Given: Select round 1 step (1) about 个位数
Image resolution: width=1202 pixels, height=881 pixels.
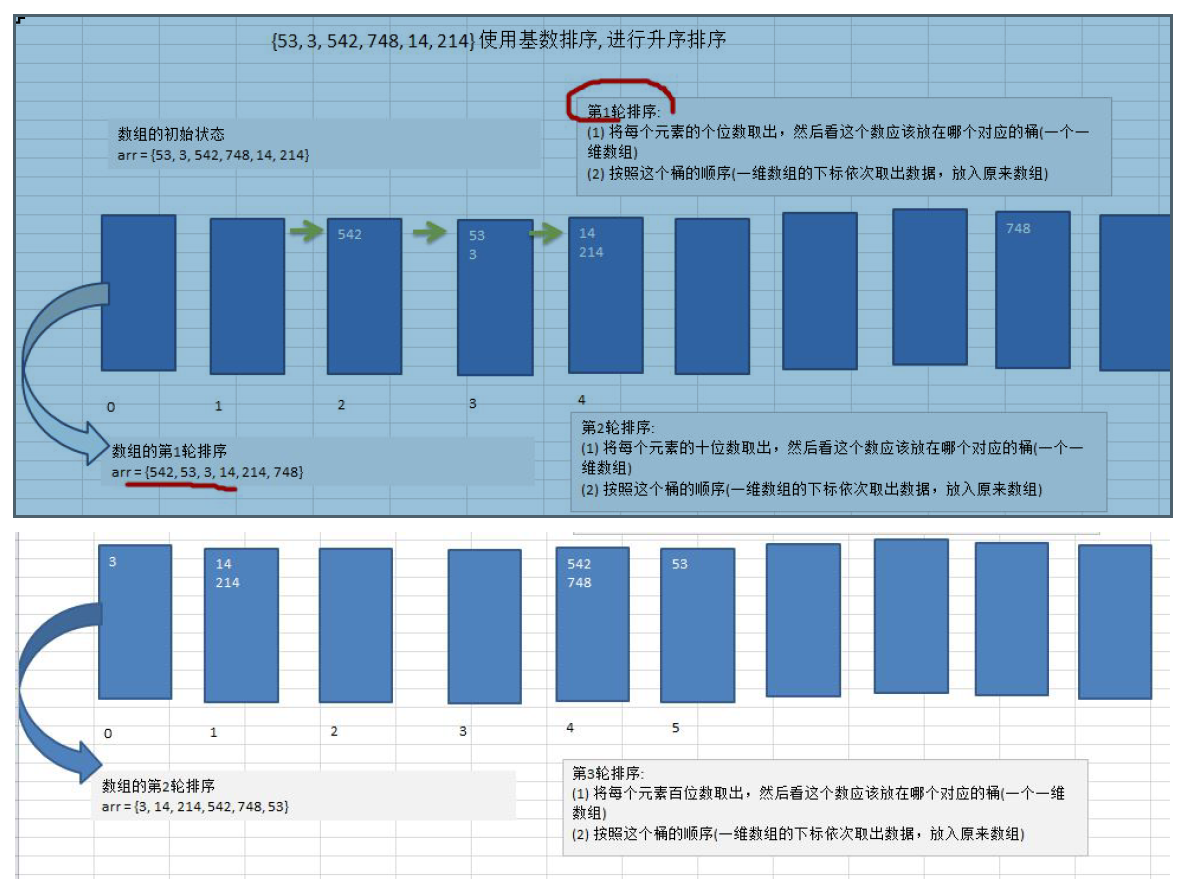Looking at the screenshot, I should click(838, 141).
